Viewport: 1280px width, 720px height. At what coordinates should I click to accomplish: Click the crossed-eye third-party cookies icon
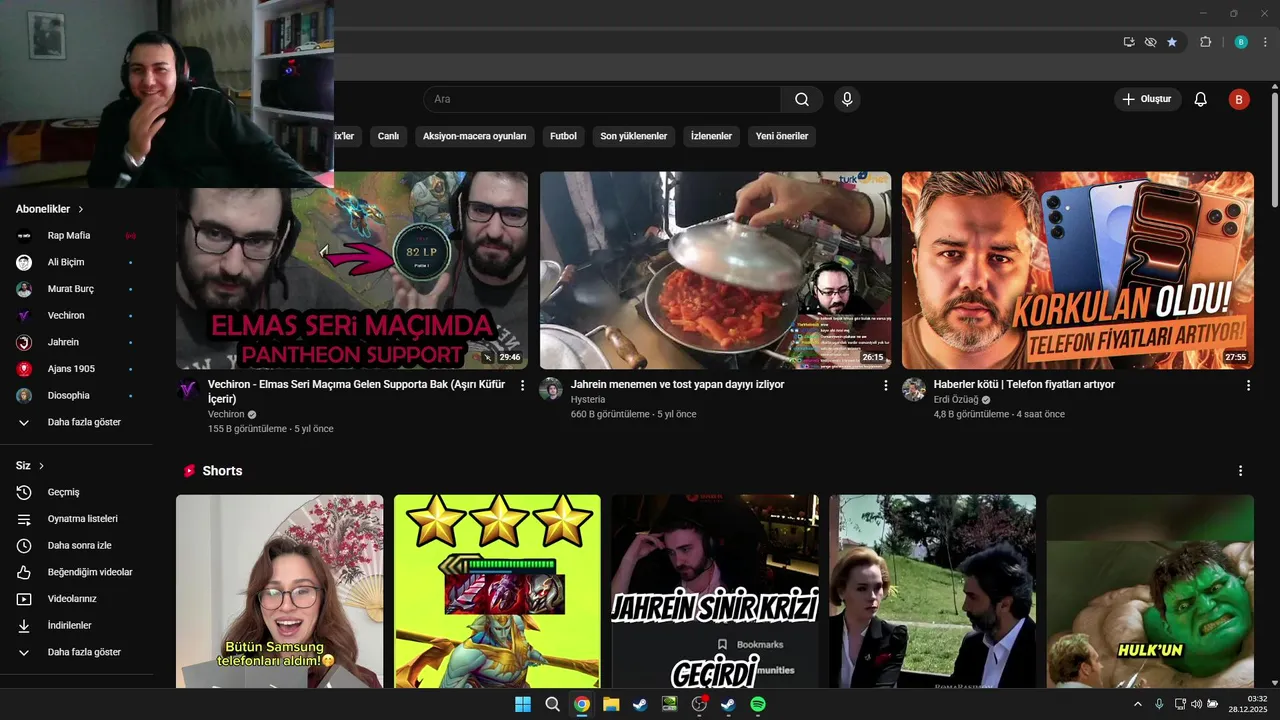point(1151,42)
